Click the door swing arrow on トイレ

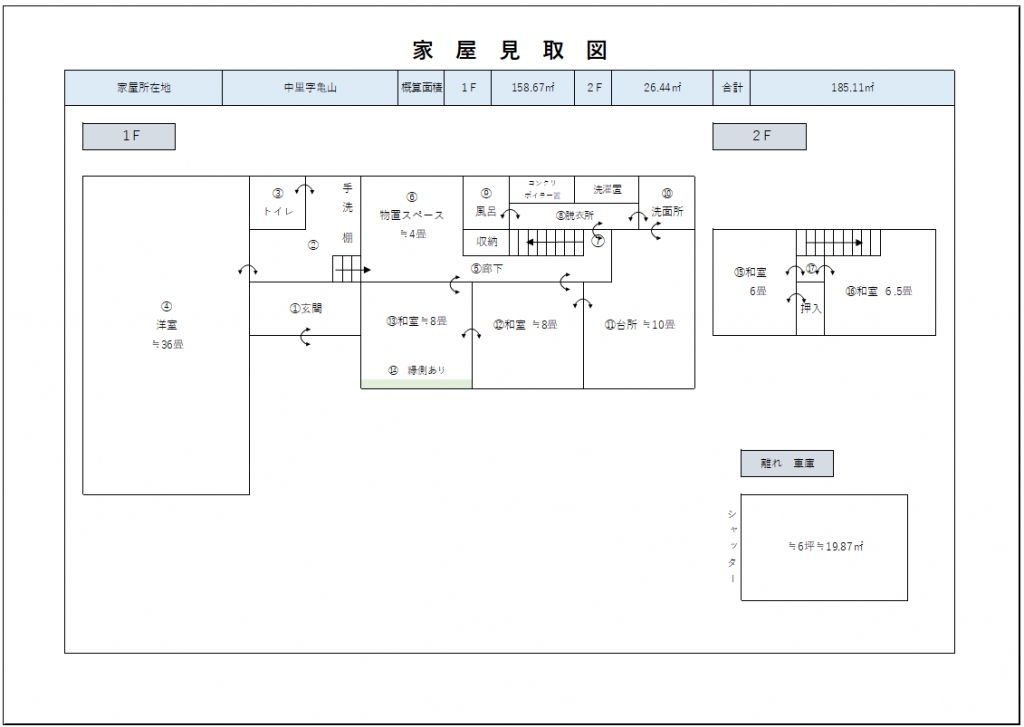point(304,189)
